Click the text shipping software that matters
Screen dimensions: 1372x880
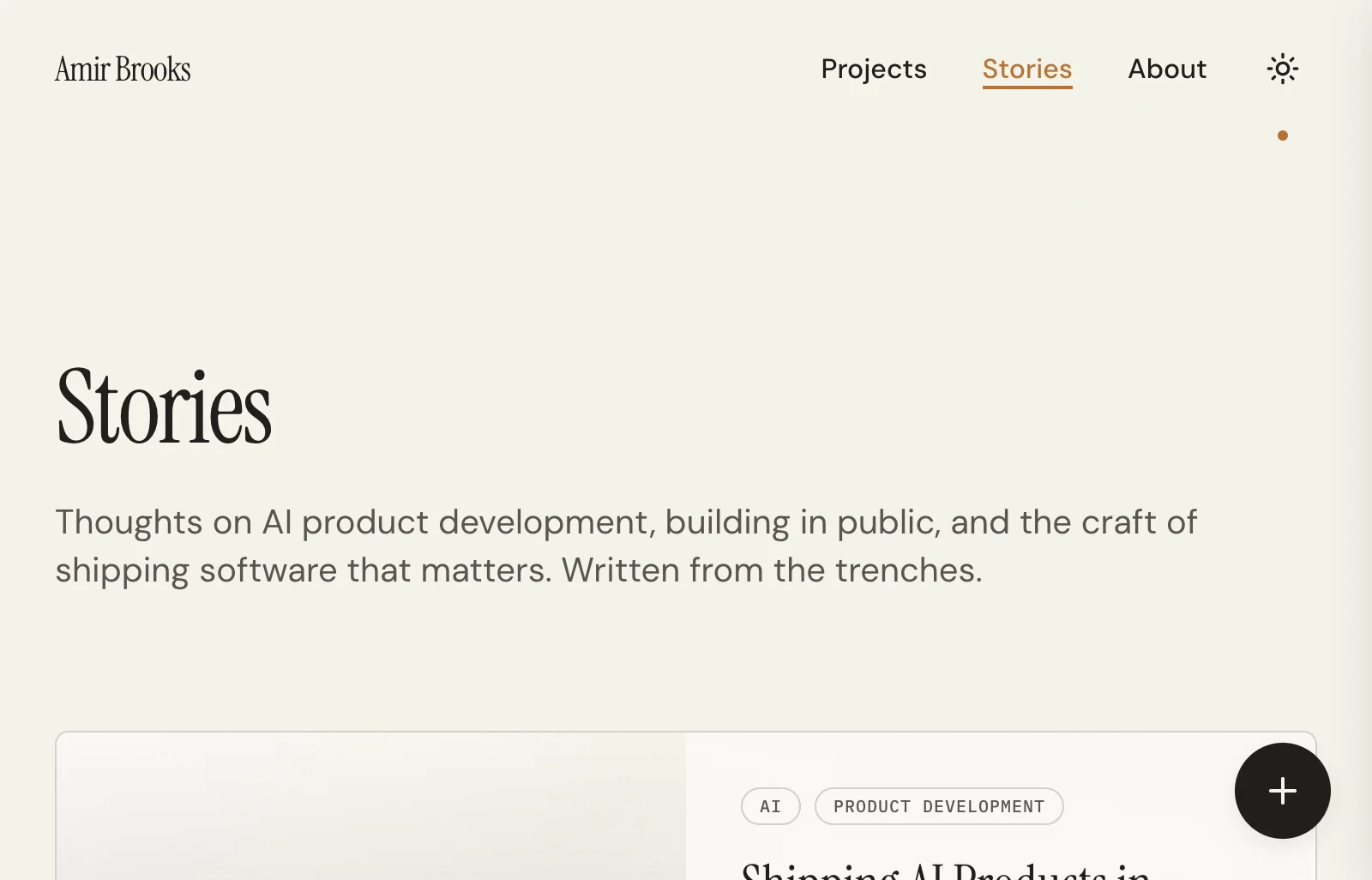pyautogui.click(x=304, y=571)
